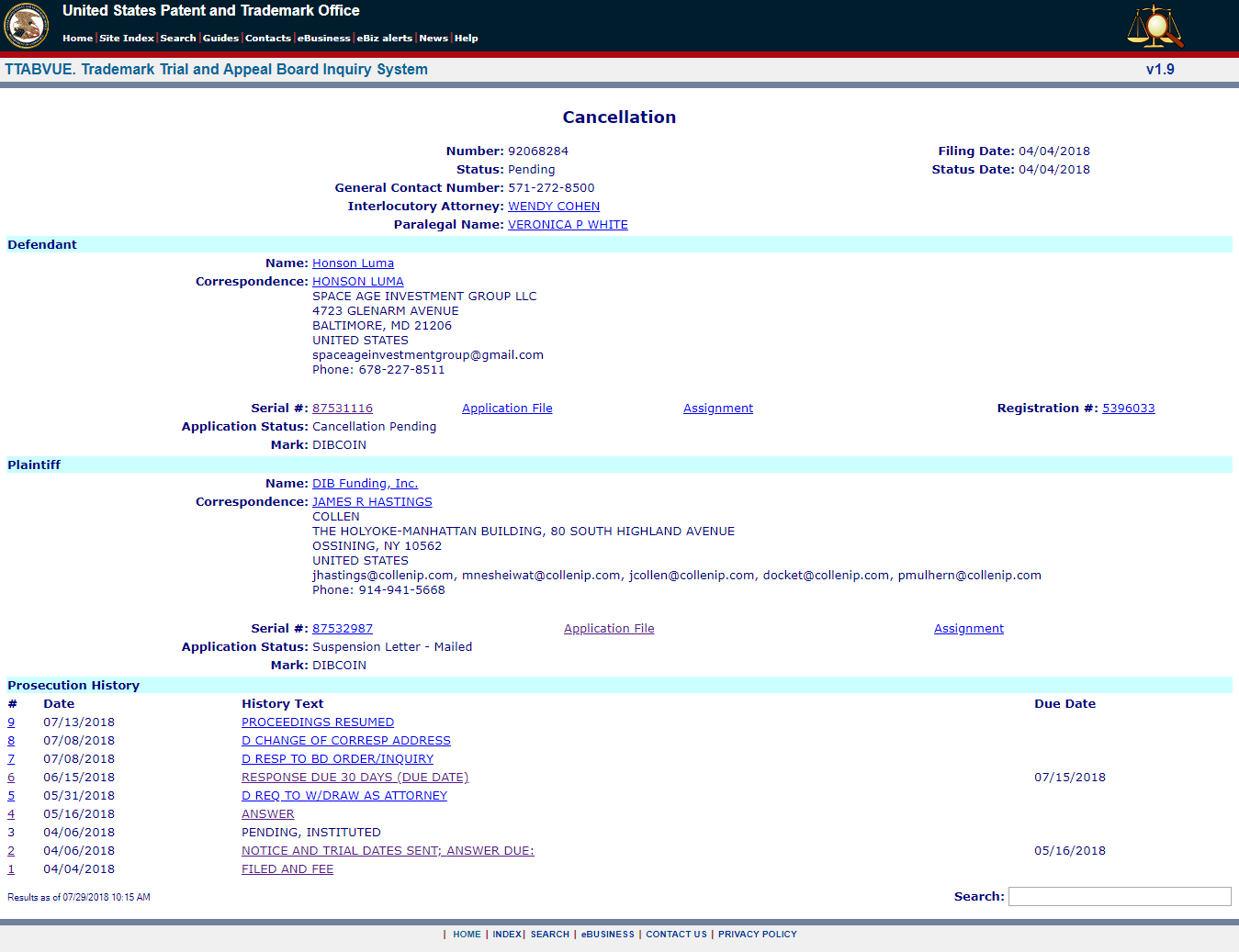Select Search in the header navigation
The image size is (1239, 952).
click(178, 39)
